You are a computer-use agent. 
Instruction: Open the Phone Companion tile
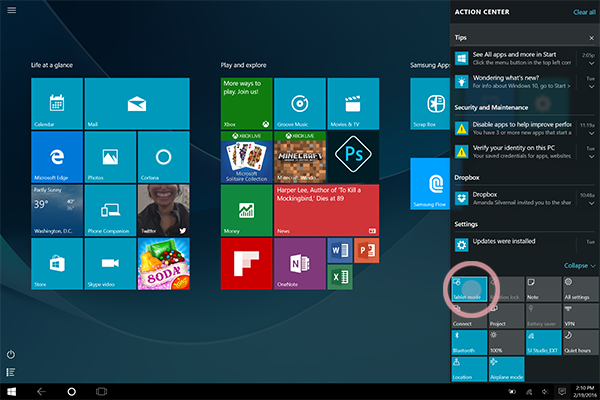tap(110, 210)
